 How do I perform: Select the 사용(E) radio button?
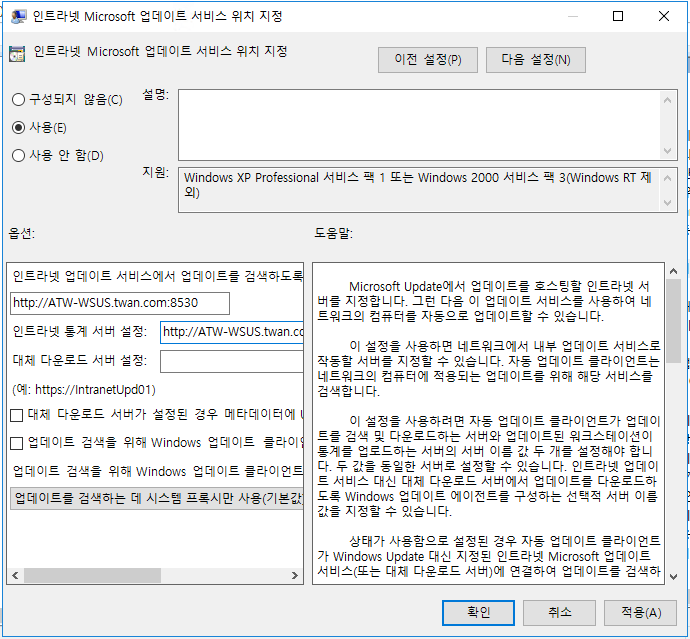click(x=18, y=128)
